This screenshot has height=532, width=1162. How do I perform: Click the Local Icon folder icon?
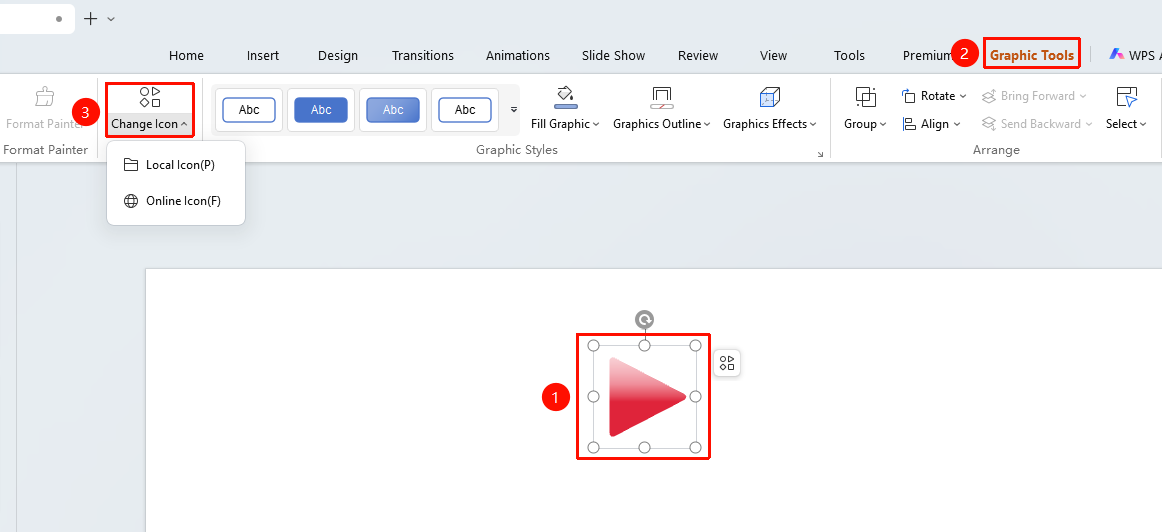click(x=131, y=164)
